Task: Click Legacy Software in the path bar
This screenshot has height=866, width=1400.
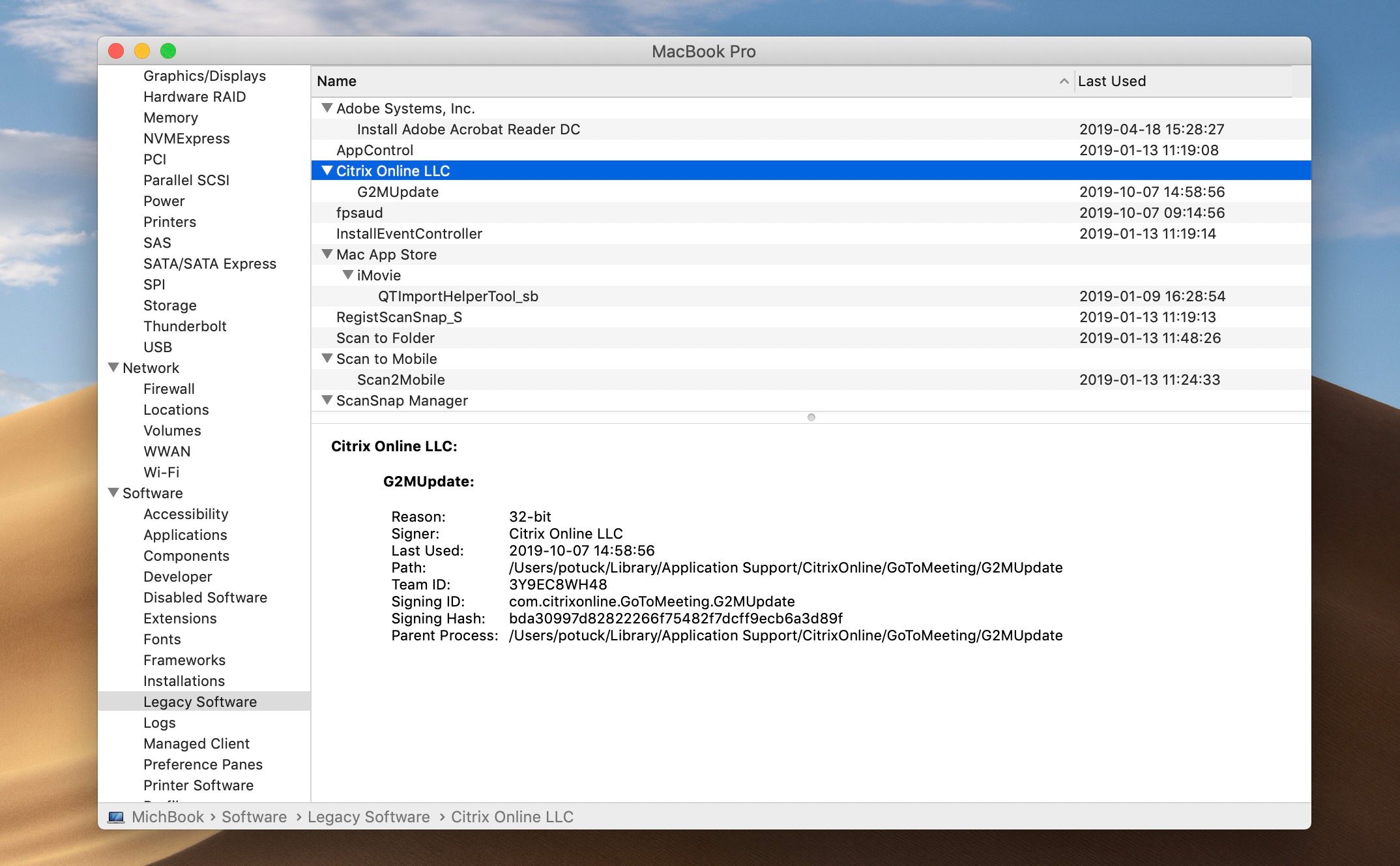Action: click(369, 817)
